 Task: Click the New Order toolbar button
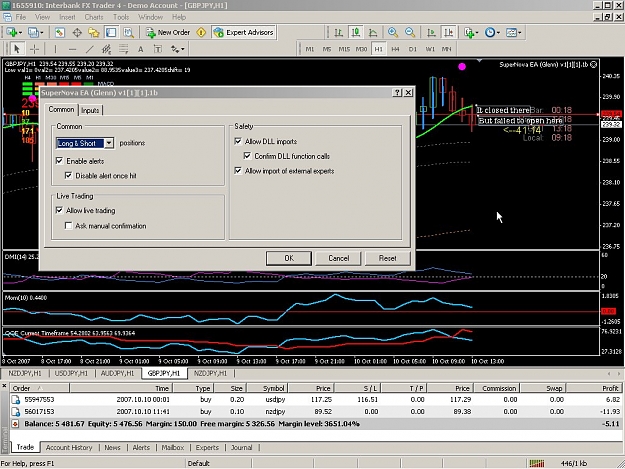tap(168, 33)
